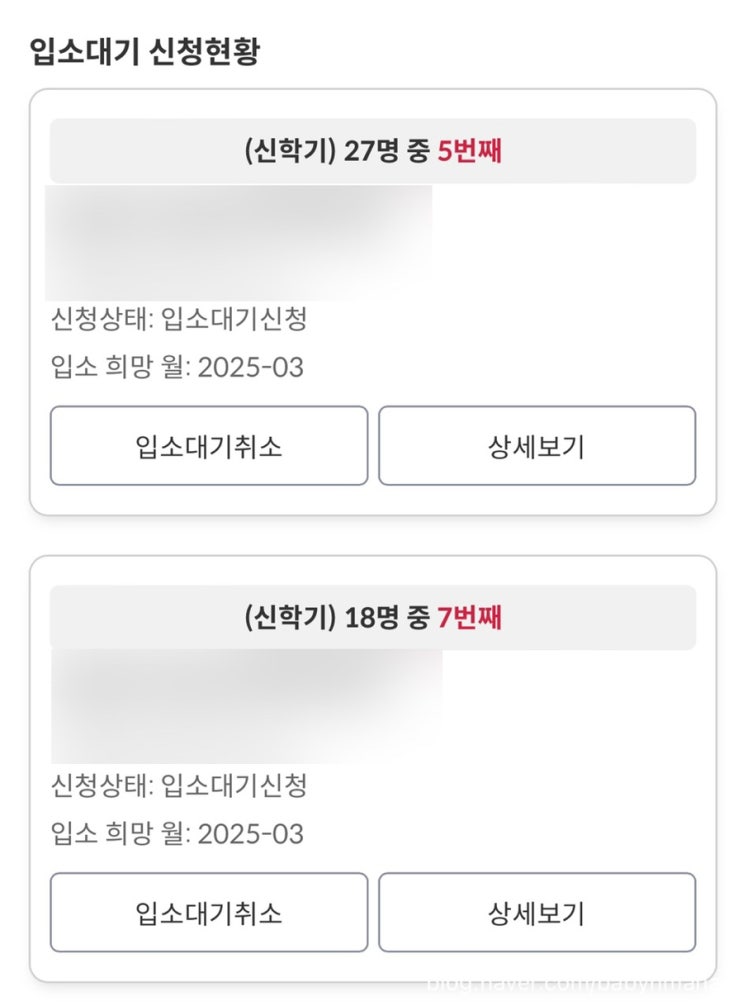Click the 2025-03 value in first card
Image resolution: width=743 pixels, height=1006 pixels.
click(x=250, y=368)
